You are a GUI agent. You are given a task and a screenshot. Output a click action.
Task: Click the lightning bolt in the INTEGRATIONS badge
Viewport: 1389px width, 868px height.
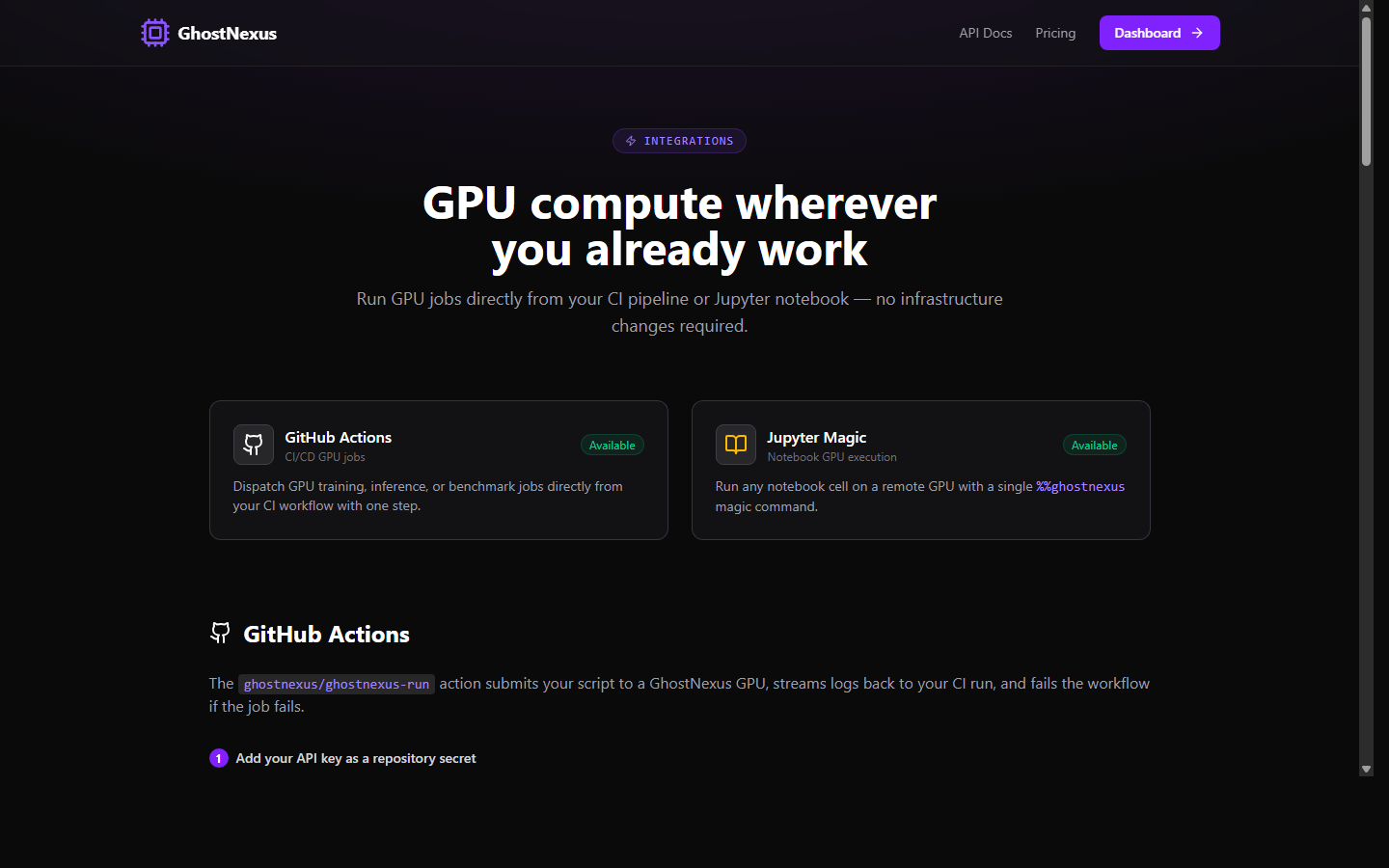point(631,141)
